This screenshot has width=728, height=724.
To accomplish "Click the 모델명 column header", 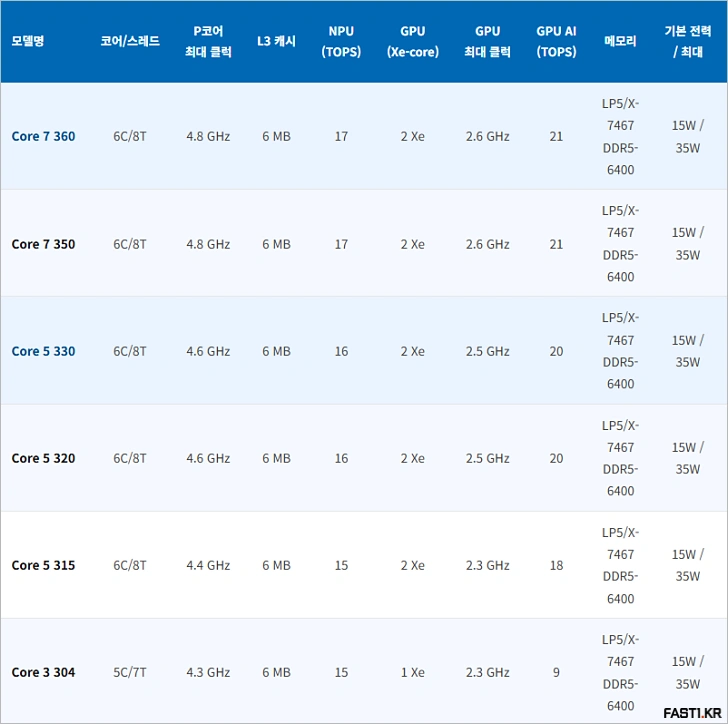I will (x=28, y=41).
